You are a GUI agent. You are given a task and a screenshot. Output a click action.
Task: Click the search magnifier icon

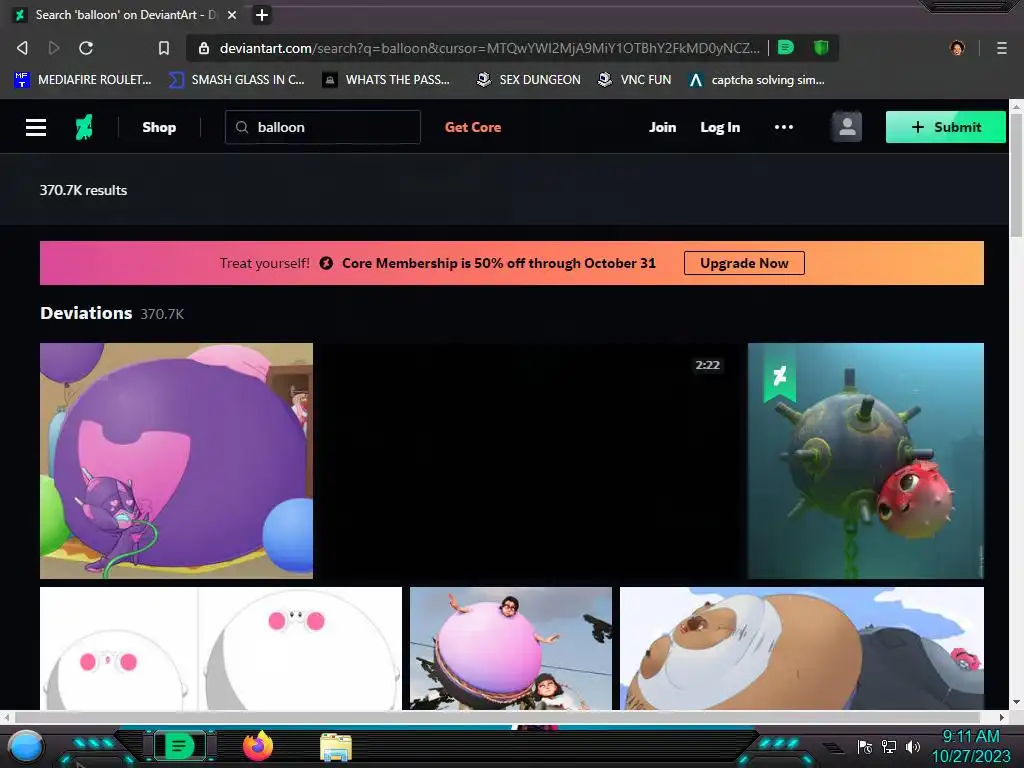[242, 127]
